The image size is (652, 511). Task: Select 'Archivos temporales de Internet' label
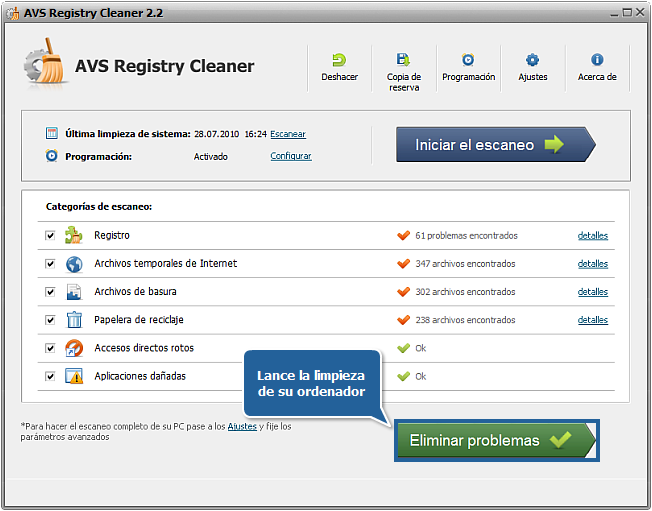click(x=165, y=264)
